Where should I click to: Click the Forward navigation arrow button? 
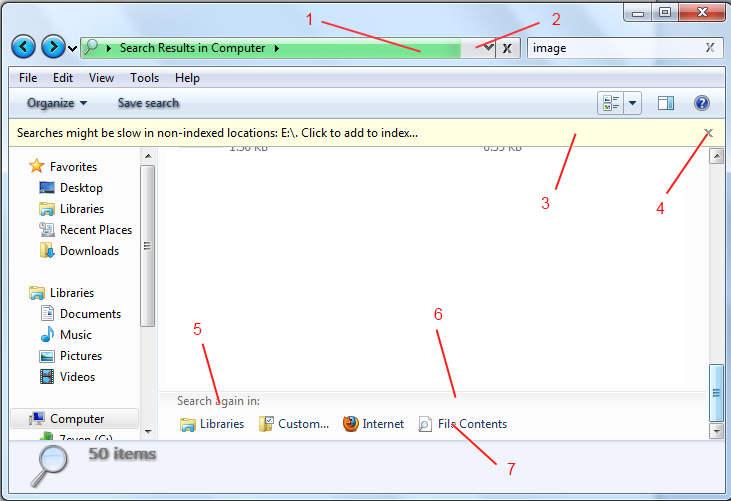click(53, 47)
